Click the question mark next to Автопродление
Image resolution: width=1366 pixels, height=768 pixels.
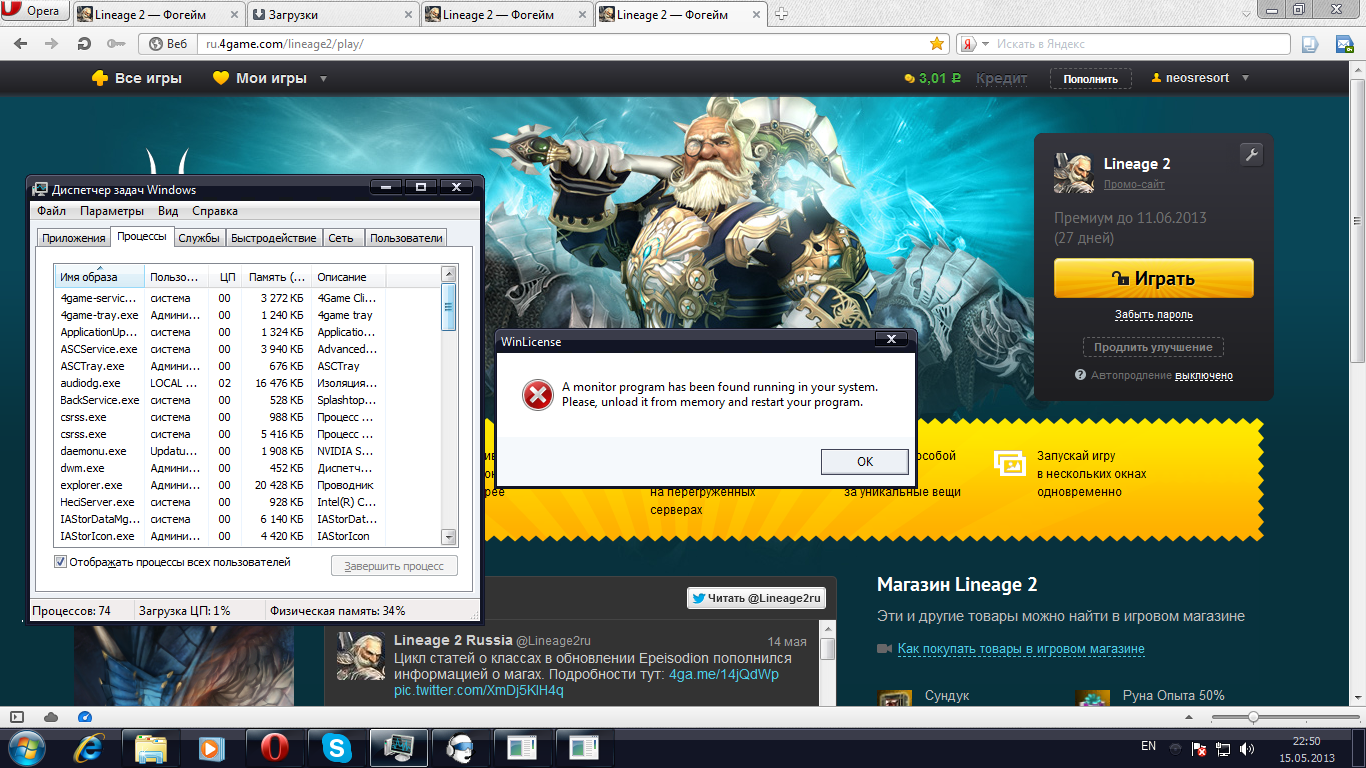(1080, 375)
